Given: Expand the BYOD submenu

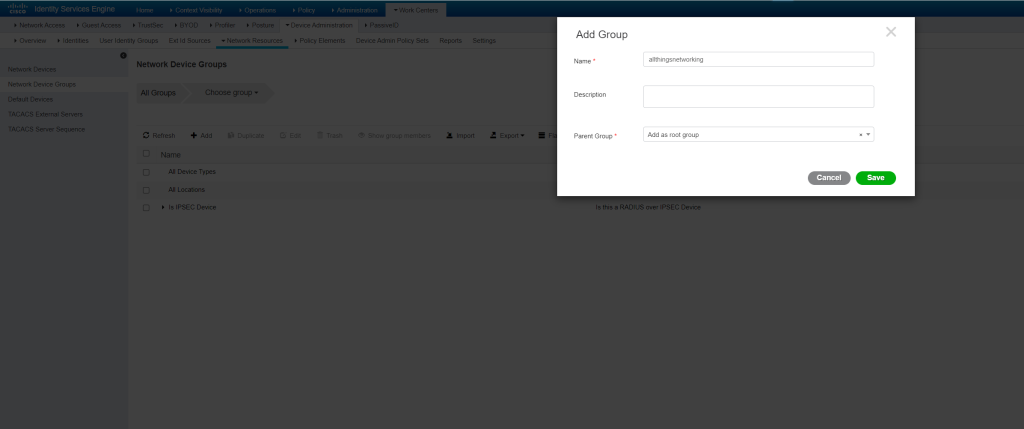Looking at the screenshot, I should pyautogui.click(x=187, y=25).
